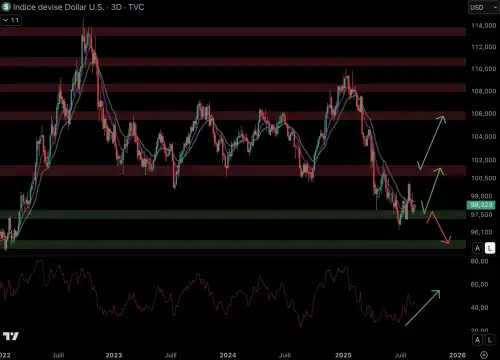Screen dimensions: 500x360
Task: Open chart settings gear icon on time axis
Action: 484,355
